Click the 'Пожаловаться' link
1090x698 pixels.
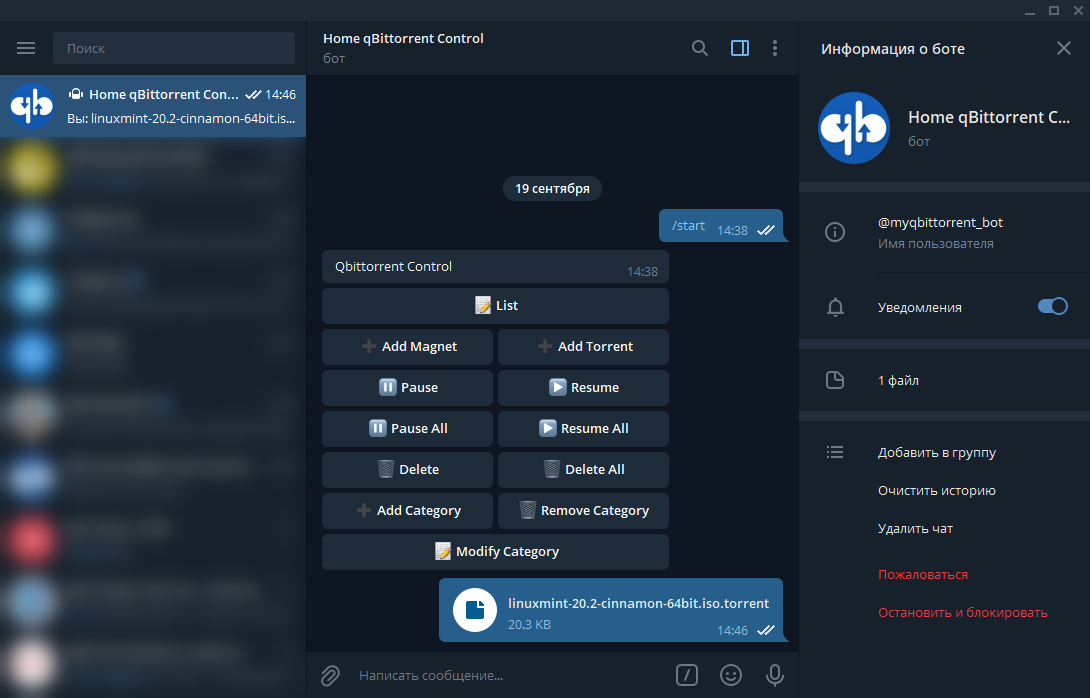922,574
